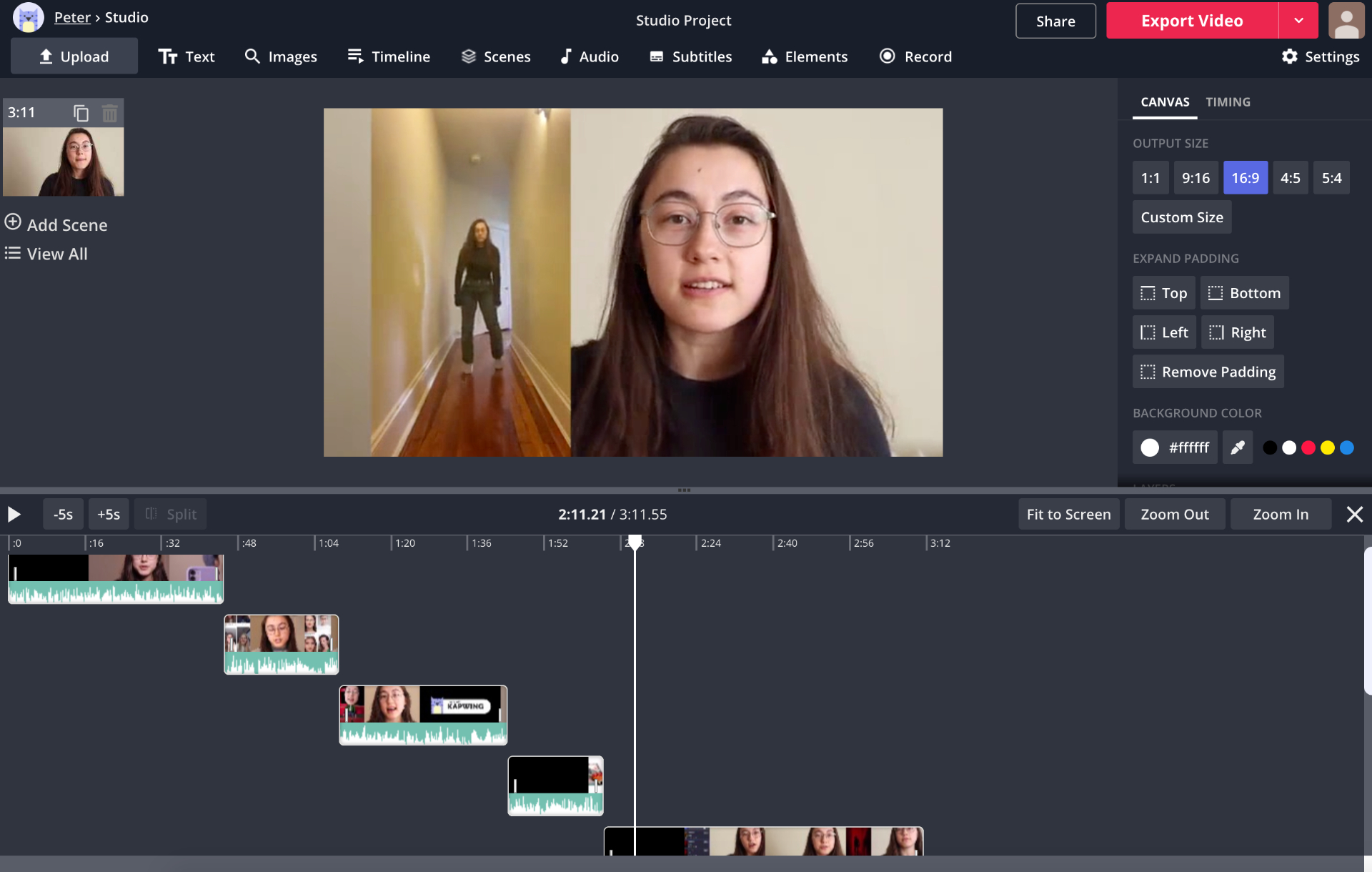Click the Upload button
This screenshot has width=1372, height=872.
74,56
